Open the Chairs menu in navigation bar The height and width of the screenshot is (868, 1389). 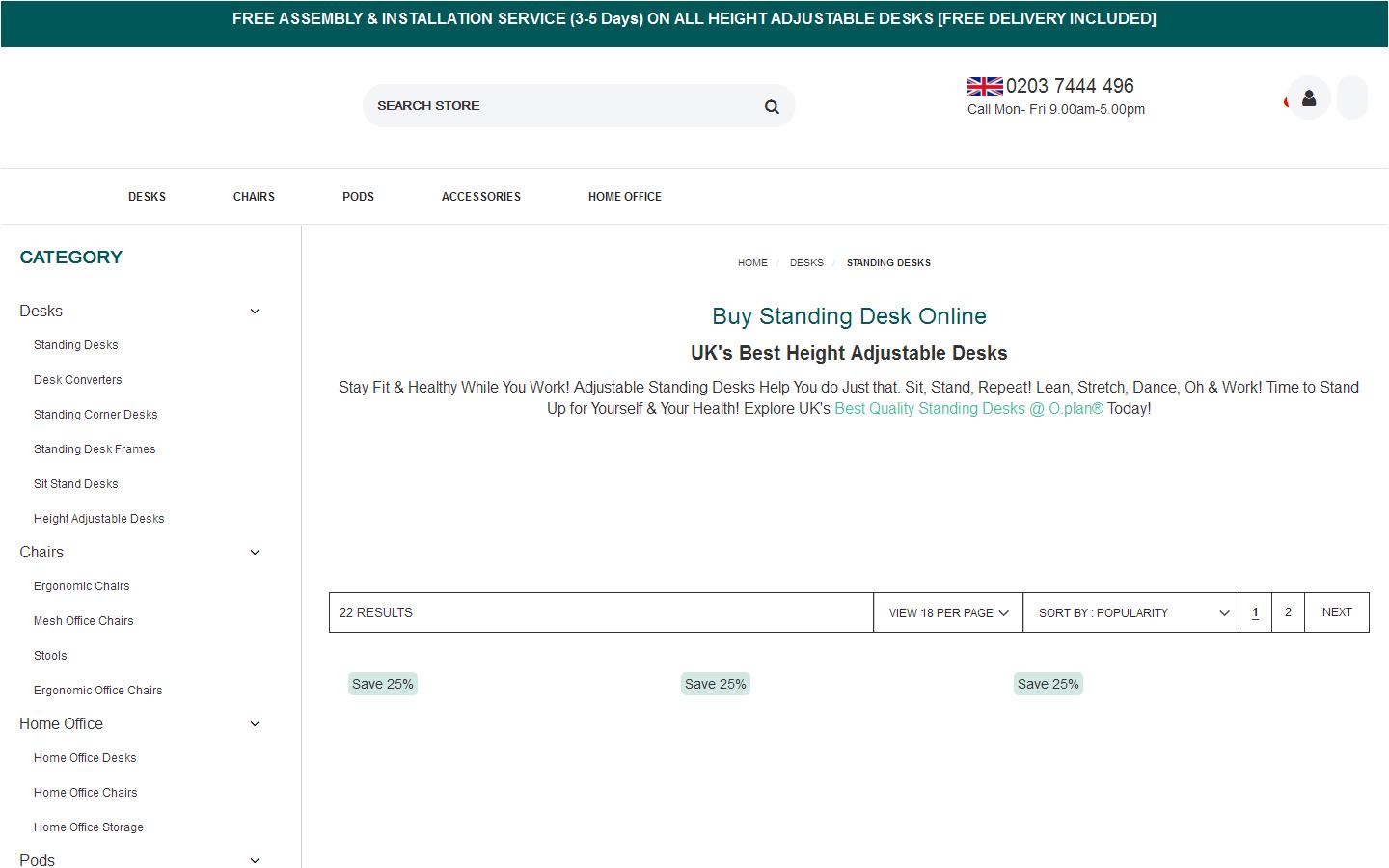click(254, 197)
